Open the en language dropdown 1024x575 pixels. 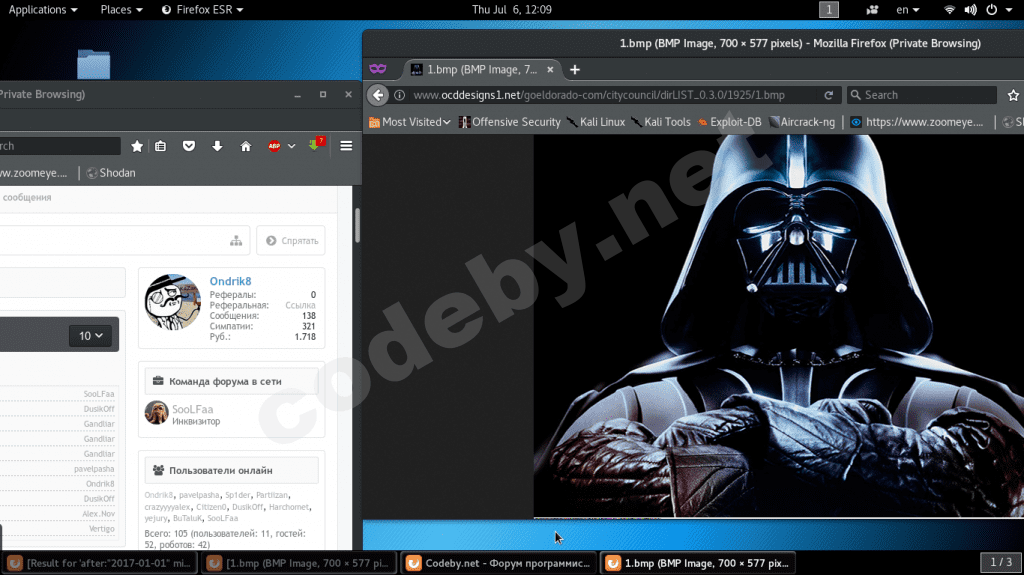pyautogui.click(x=908, y=10)
